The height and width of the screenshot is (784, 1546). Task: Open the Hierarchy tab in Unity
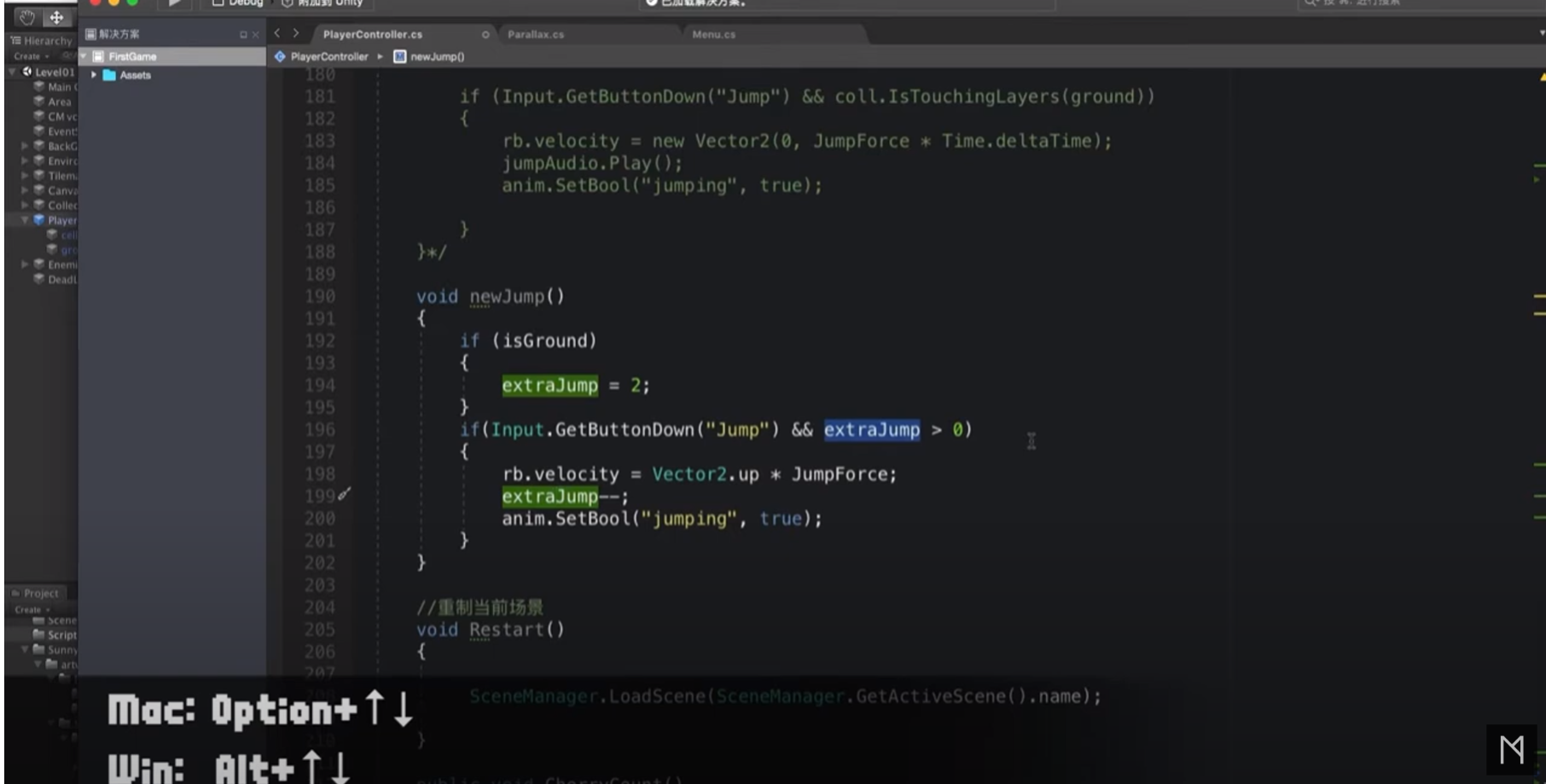[41, 40]
